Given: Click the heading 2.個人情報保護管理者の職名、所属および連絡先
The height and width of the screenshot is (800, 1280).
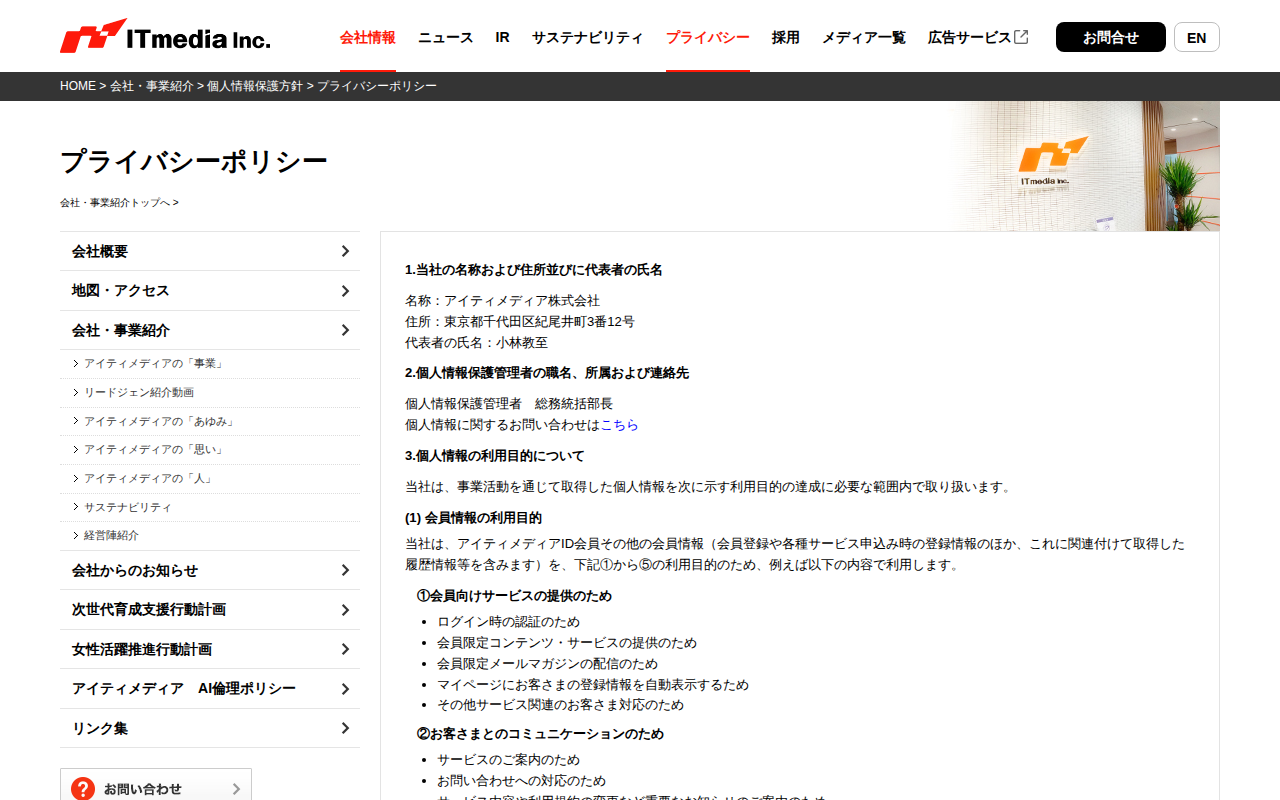Looking at the screenshot, I should pyautogui.click(x=547, y=373).
